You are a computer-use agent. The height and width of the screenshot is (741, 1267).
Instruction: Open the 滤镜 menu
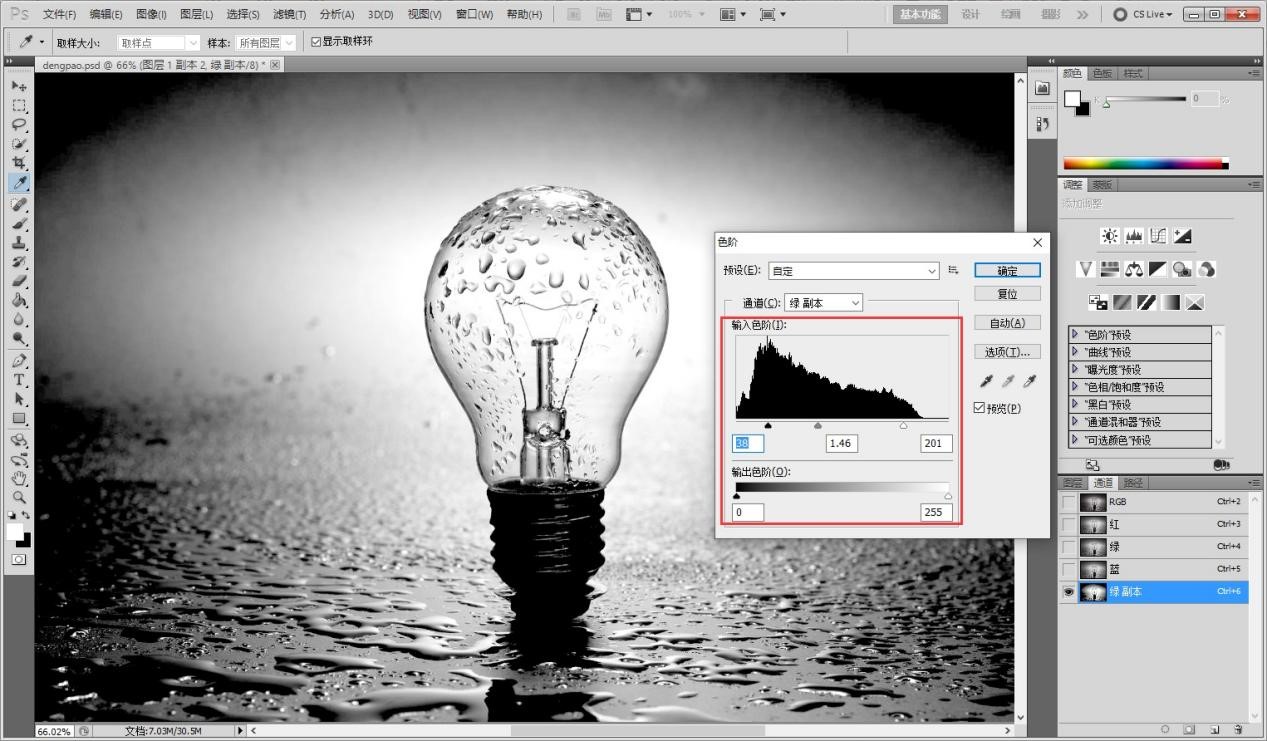pos(290,14)
